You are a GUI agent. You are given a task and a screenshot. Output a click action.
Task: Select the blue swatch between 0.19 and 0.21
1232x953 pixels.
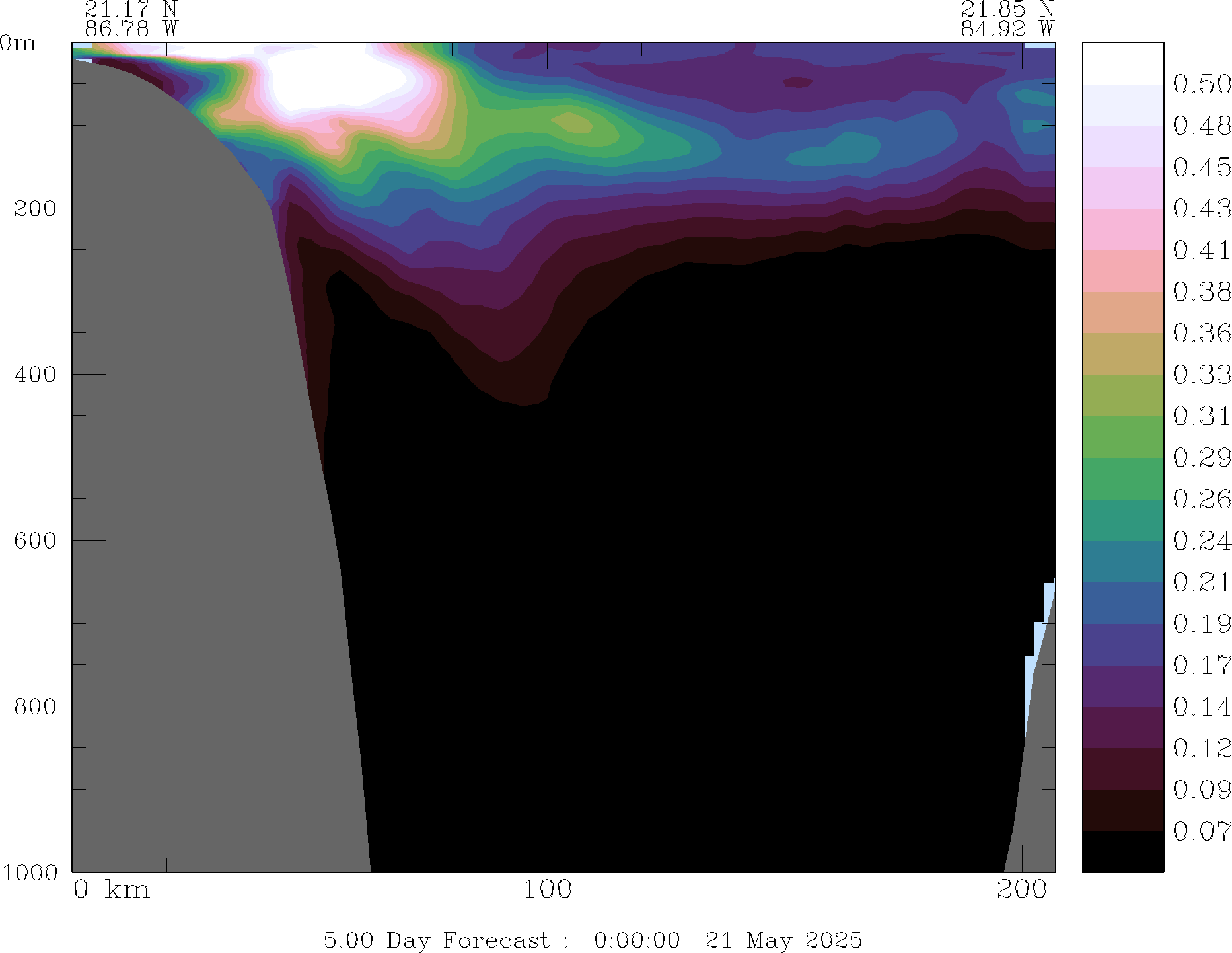[x=1122, y=603]
